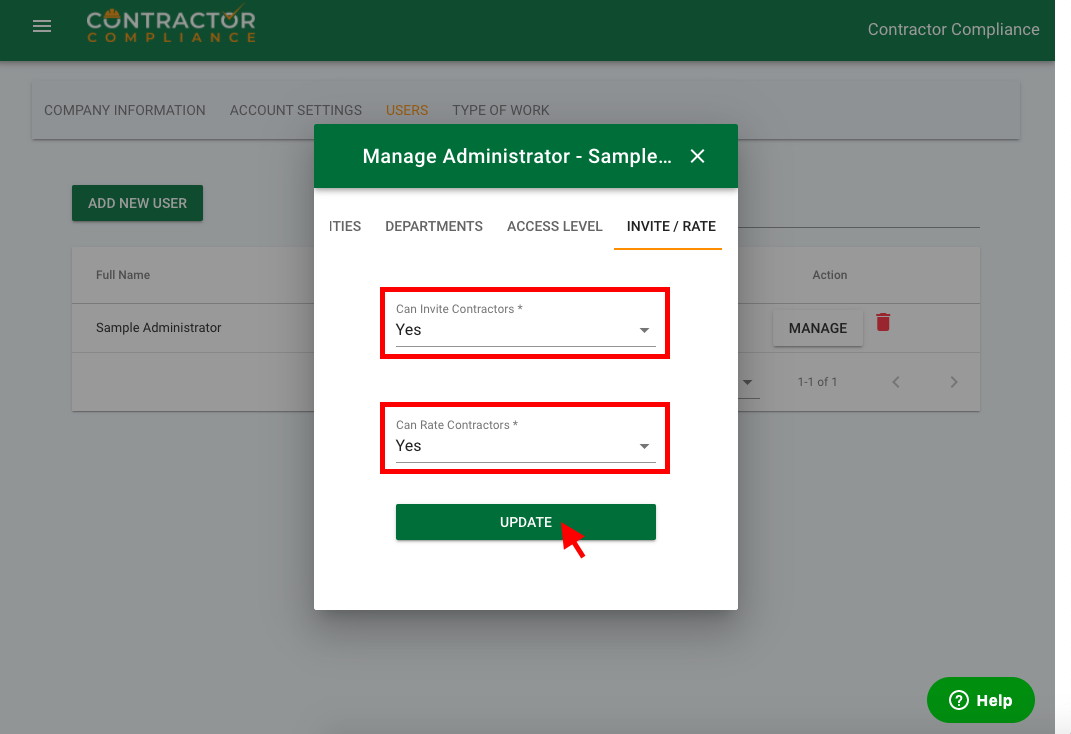This screenshot has height=734, width=1071.
Task: Open the Type of Work tab
Action: 501,110
